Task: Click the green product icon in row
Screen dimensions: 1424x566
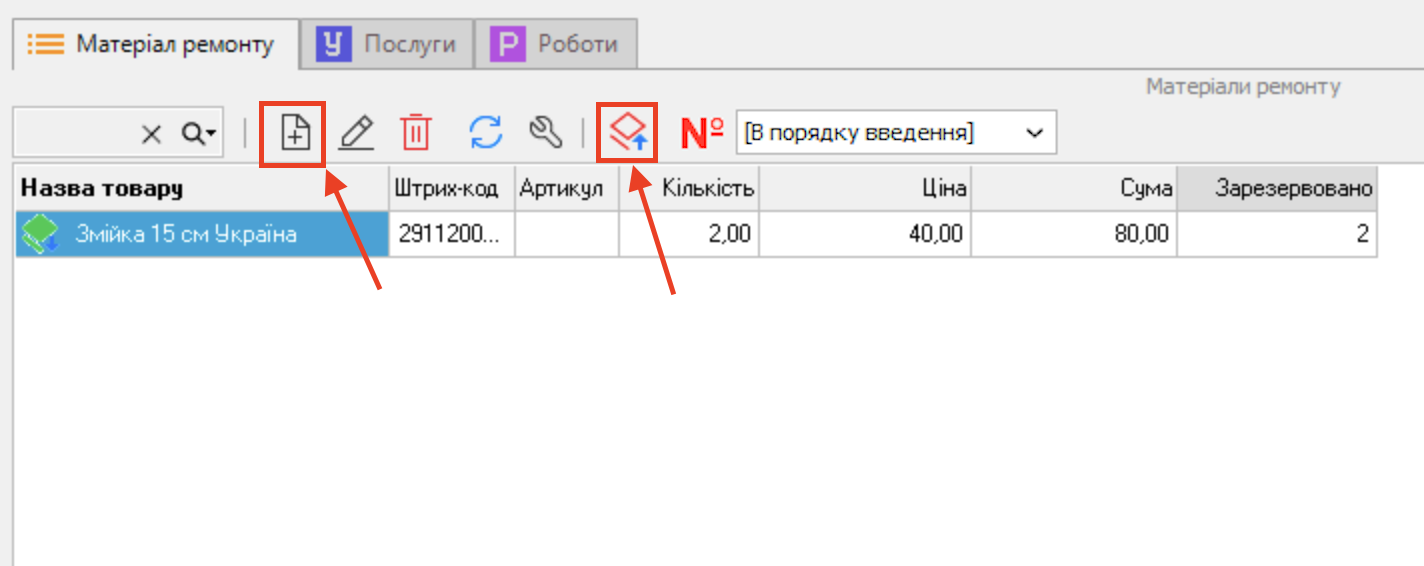Action: coord(40,235)
